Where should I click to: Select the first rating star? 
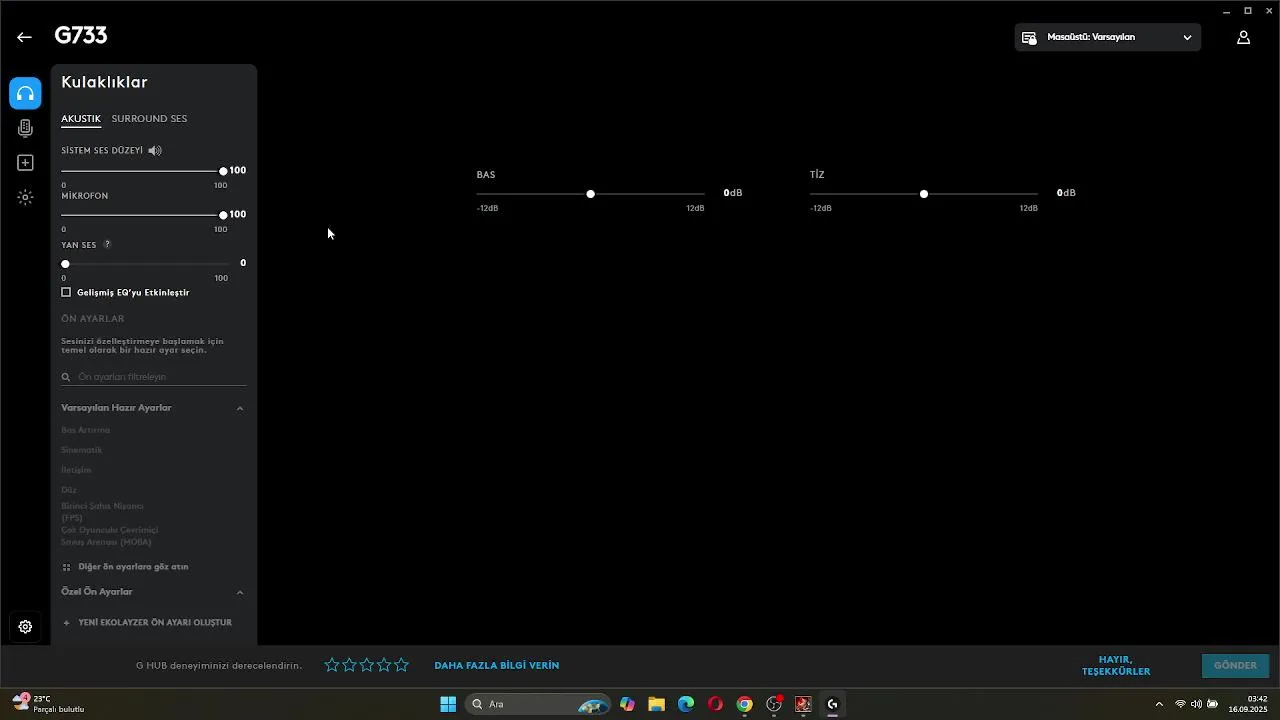coord(332,665)
